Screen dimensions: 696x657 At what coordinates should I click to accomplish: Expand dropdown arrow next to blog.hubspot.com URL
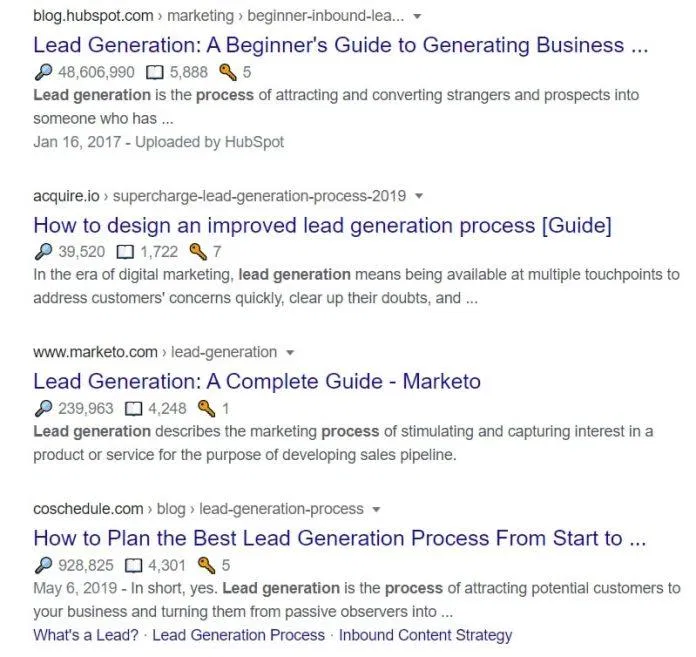[x=417, y=17]
